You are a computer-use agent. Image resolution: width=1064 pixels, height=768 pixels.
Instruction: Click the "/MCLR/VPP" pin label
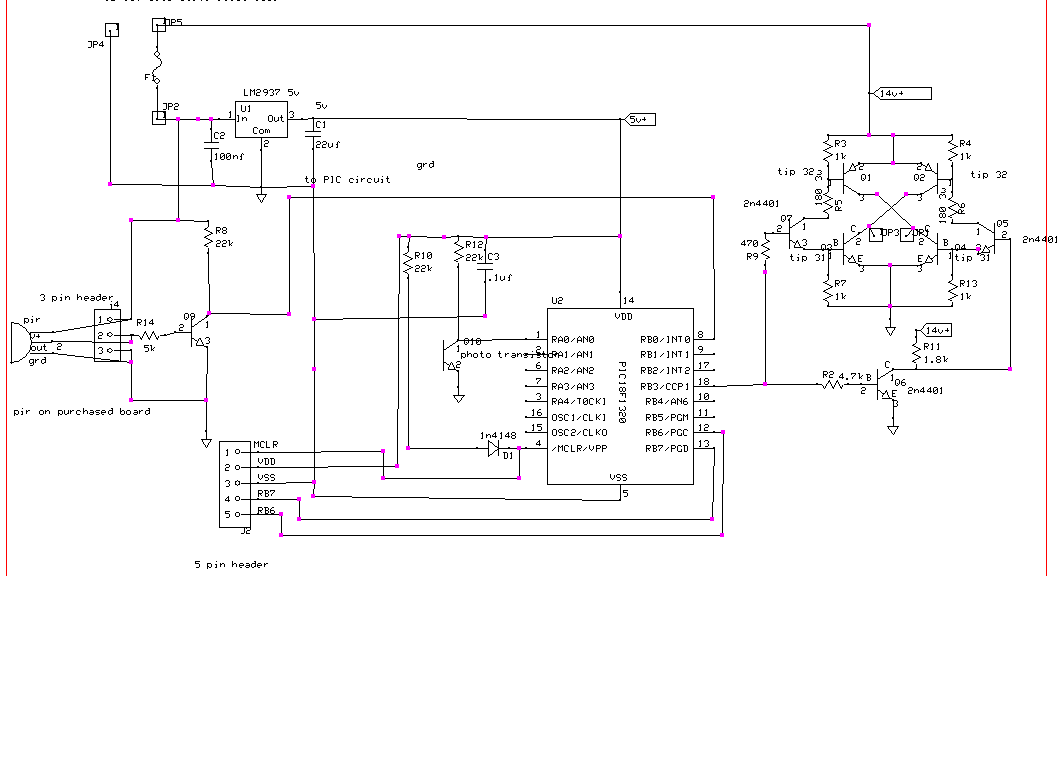(x=580, y=448)
